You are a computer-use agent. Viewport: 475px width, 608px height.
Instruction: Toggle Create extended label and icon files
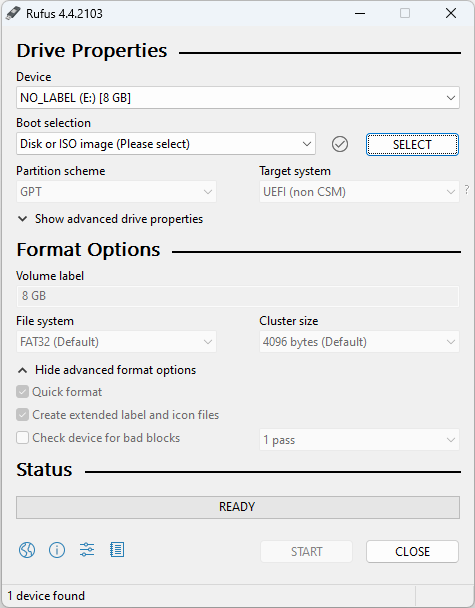coord(22,415)
